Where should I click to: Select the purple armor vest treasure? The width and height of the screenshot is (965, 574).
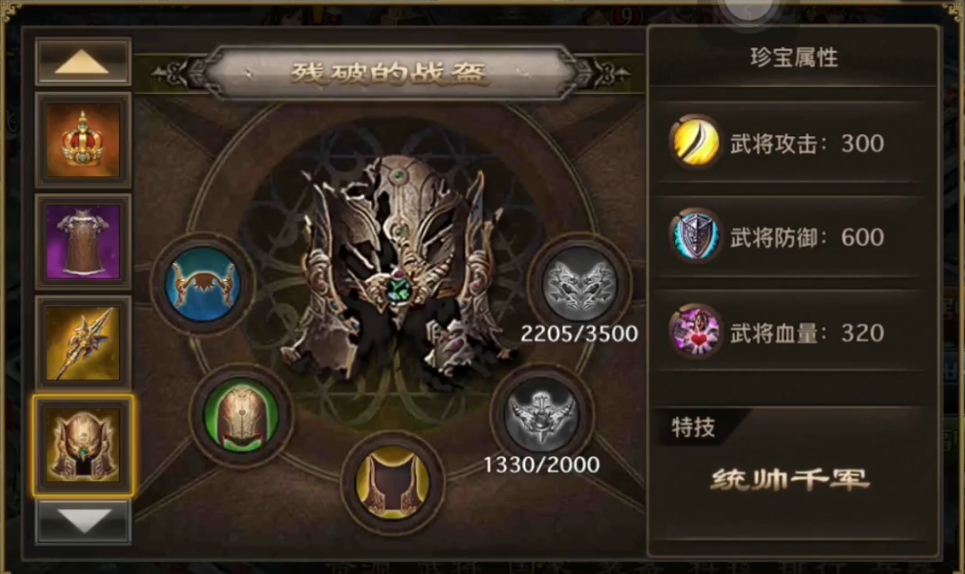tap(83, 241)
